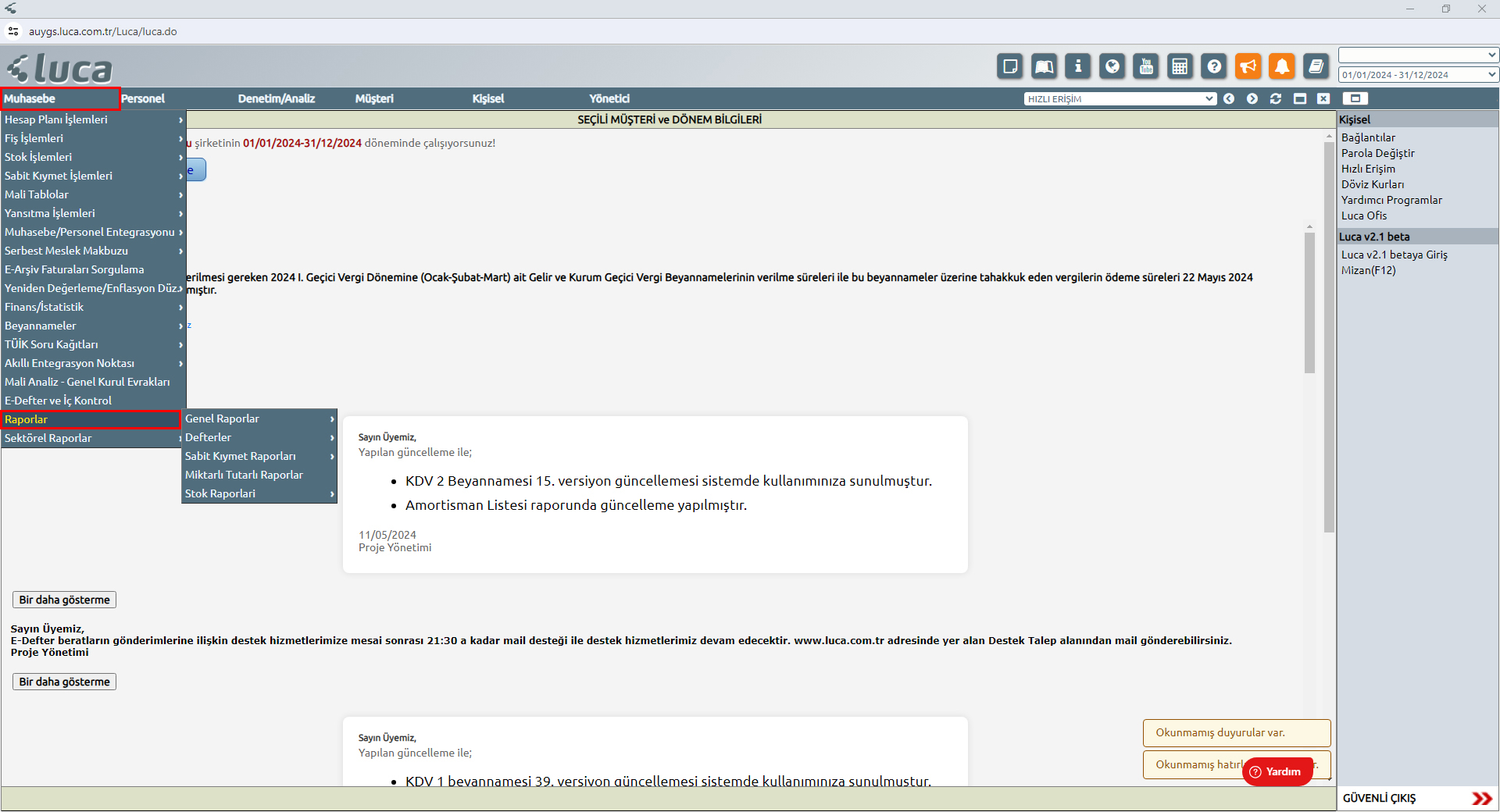Select Beyannameler menu item
This screenshot has width=1500, height=812.
[93, 326]
